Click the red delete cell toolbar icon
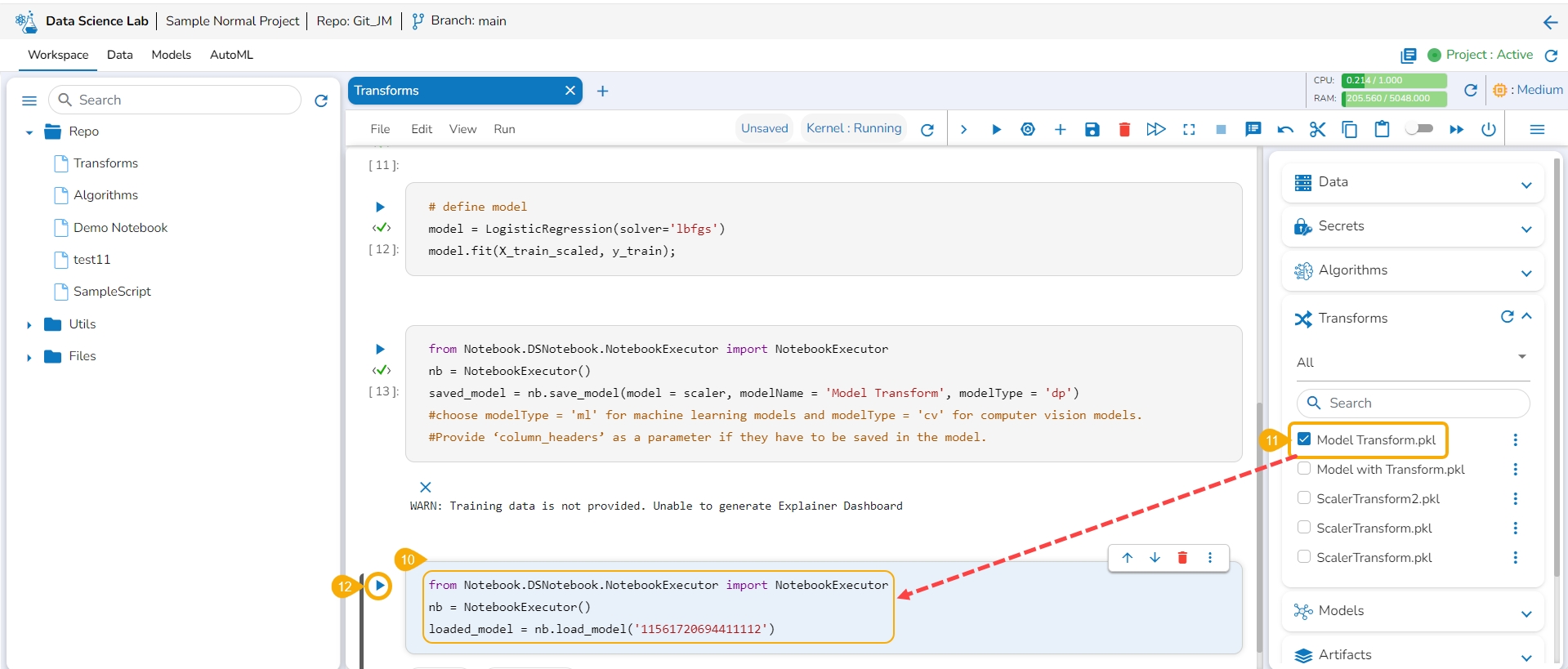The width and height of the screenshot is (1568, 669). [1124, 130]
